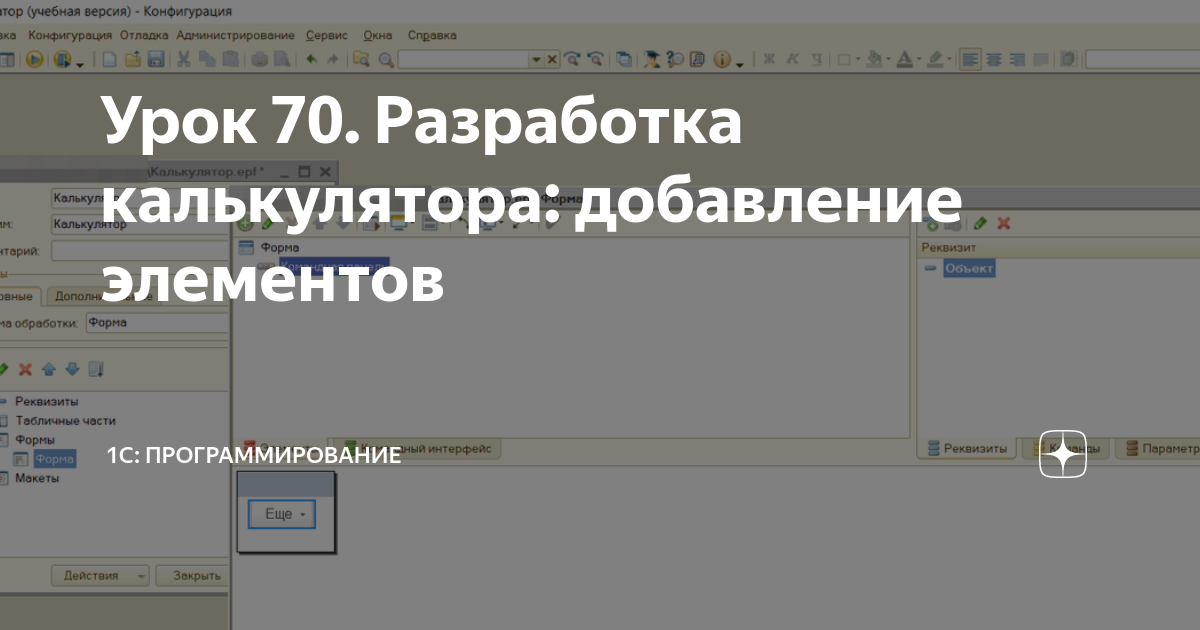Start debugging with the play icon

[x=34, y=60]
